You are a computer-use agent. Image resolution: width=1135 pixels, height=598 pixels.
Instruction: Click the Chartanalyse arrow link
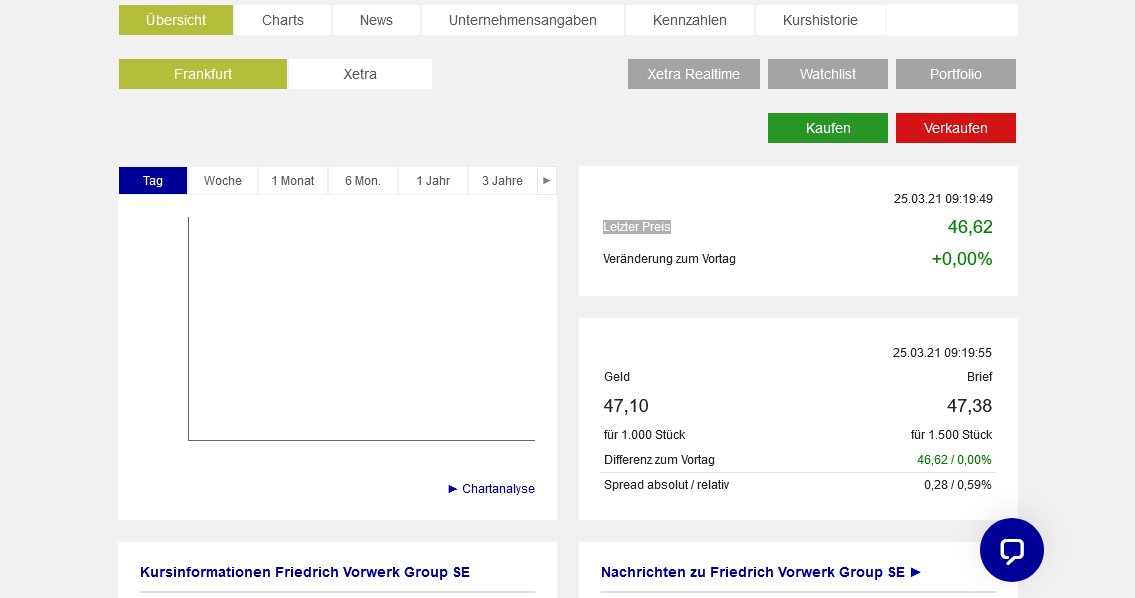pos(490,489)
